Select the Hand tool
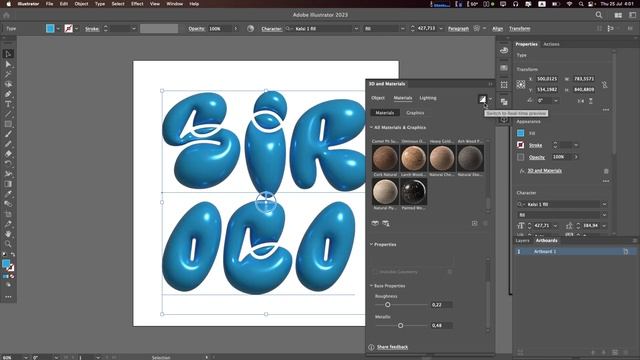This screenshot has height=360, width=640. pyautogui.click(x=8, y=234)
